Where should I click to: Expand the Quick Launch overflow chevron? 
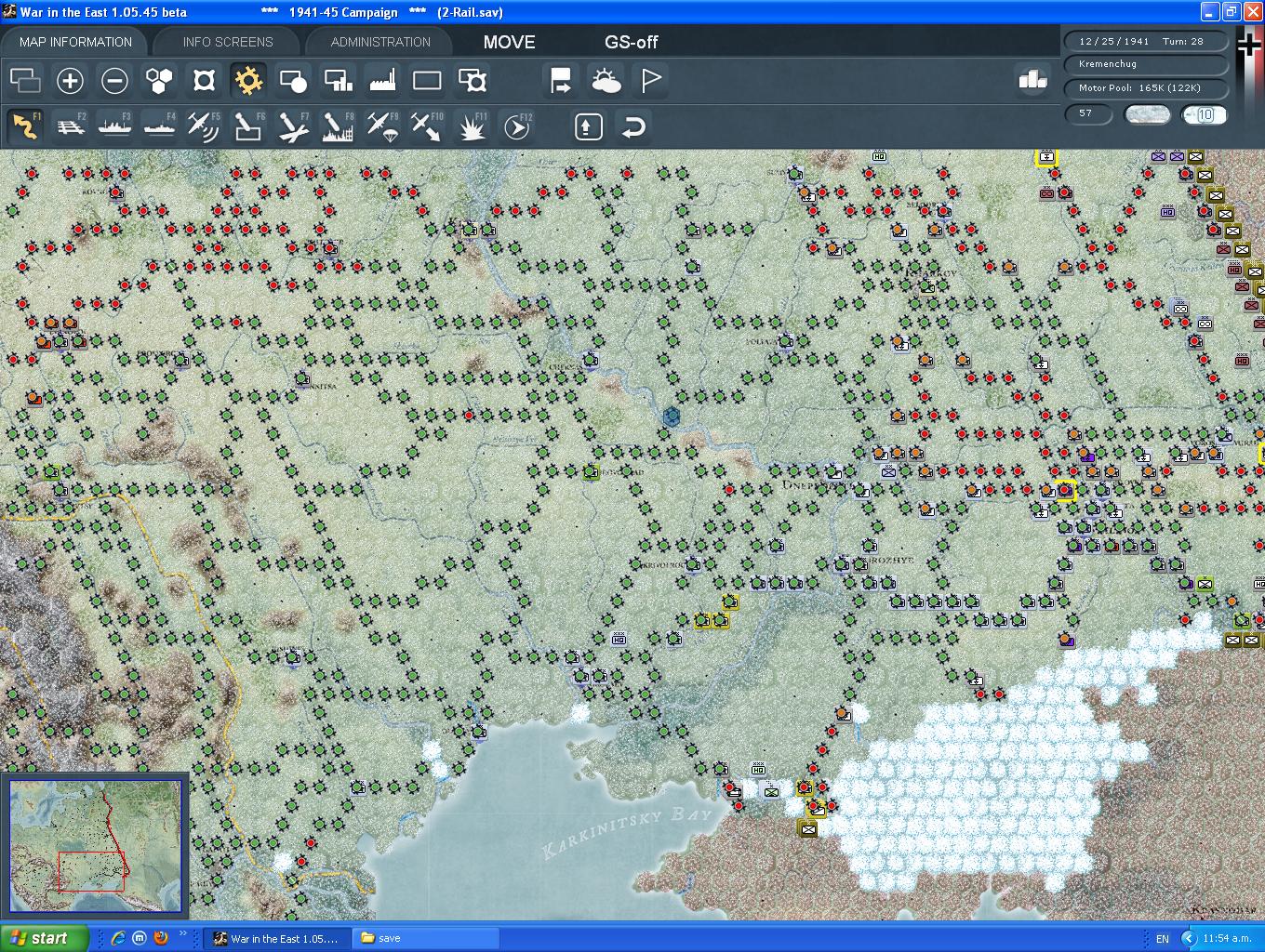pyautogui.click(x=183, y=934)
